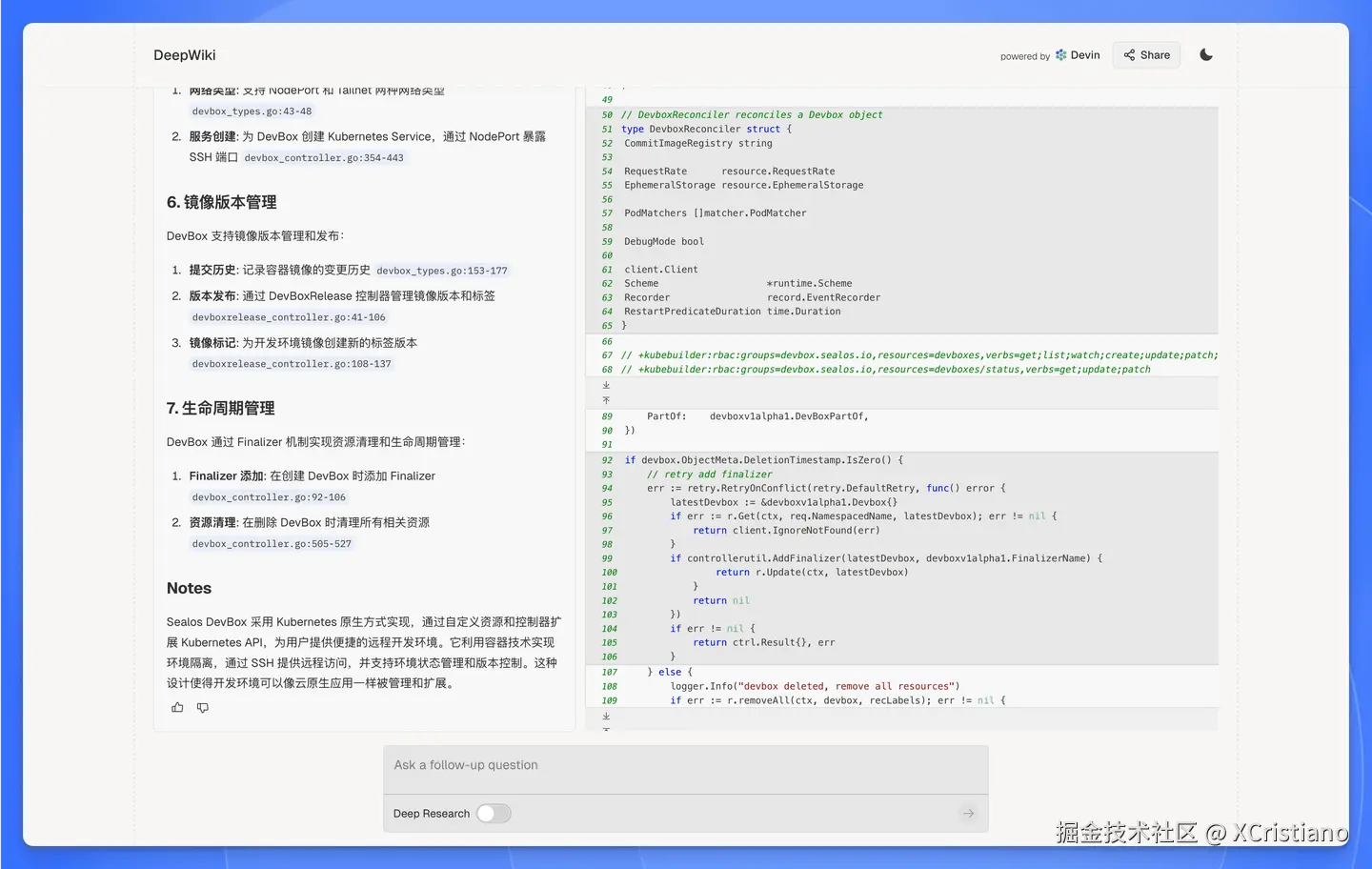Go to the DeepWiki home logo
This screenshot has width=1372, height=869.
click(x=185, y=55)
